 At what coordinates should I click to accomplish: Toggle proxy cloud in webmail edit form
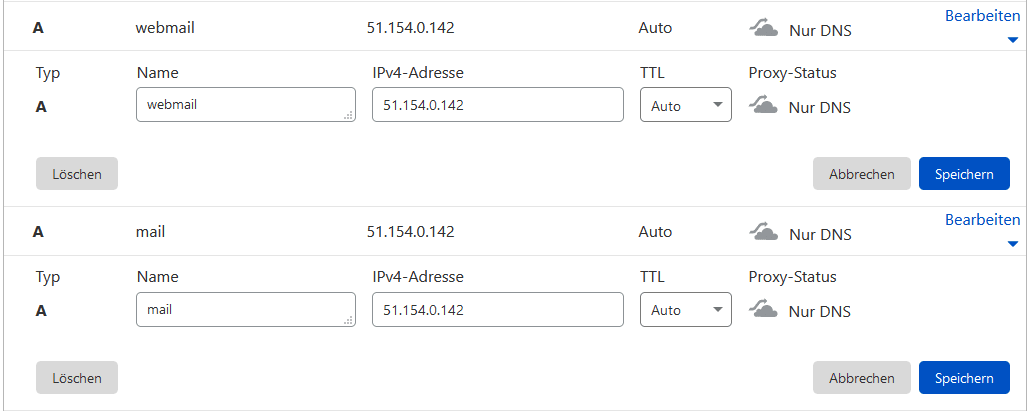click(764, 105)
